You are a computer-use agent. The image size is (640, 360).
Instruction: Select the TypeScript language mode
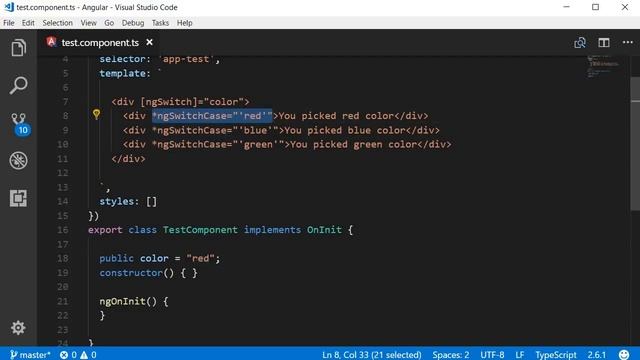pyautogui.click(x=556, y=354)
